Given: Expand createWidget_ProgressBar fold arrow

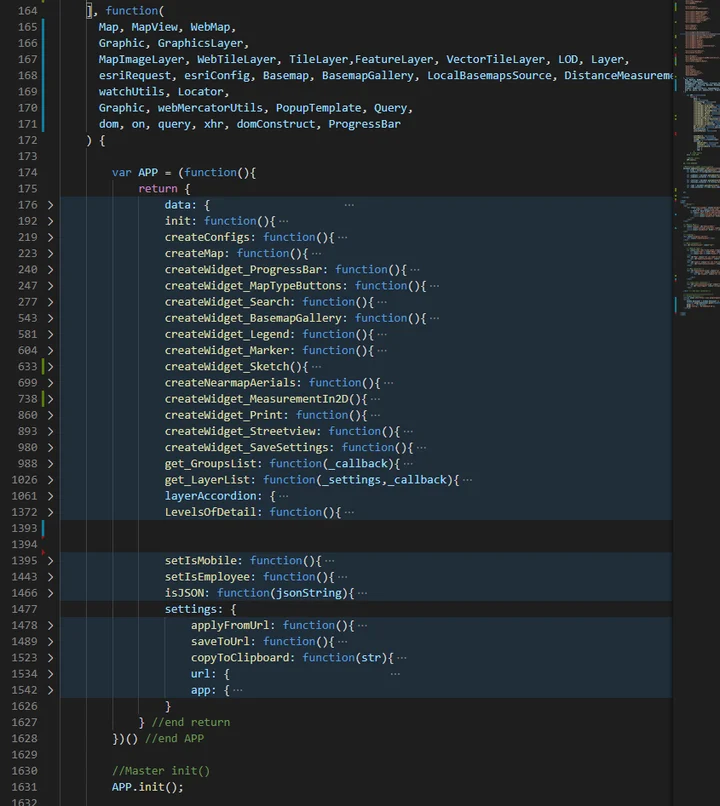Looking at the screenshot, I should pos(50,270).
